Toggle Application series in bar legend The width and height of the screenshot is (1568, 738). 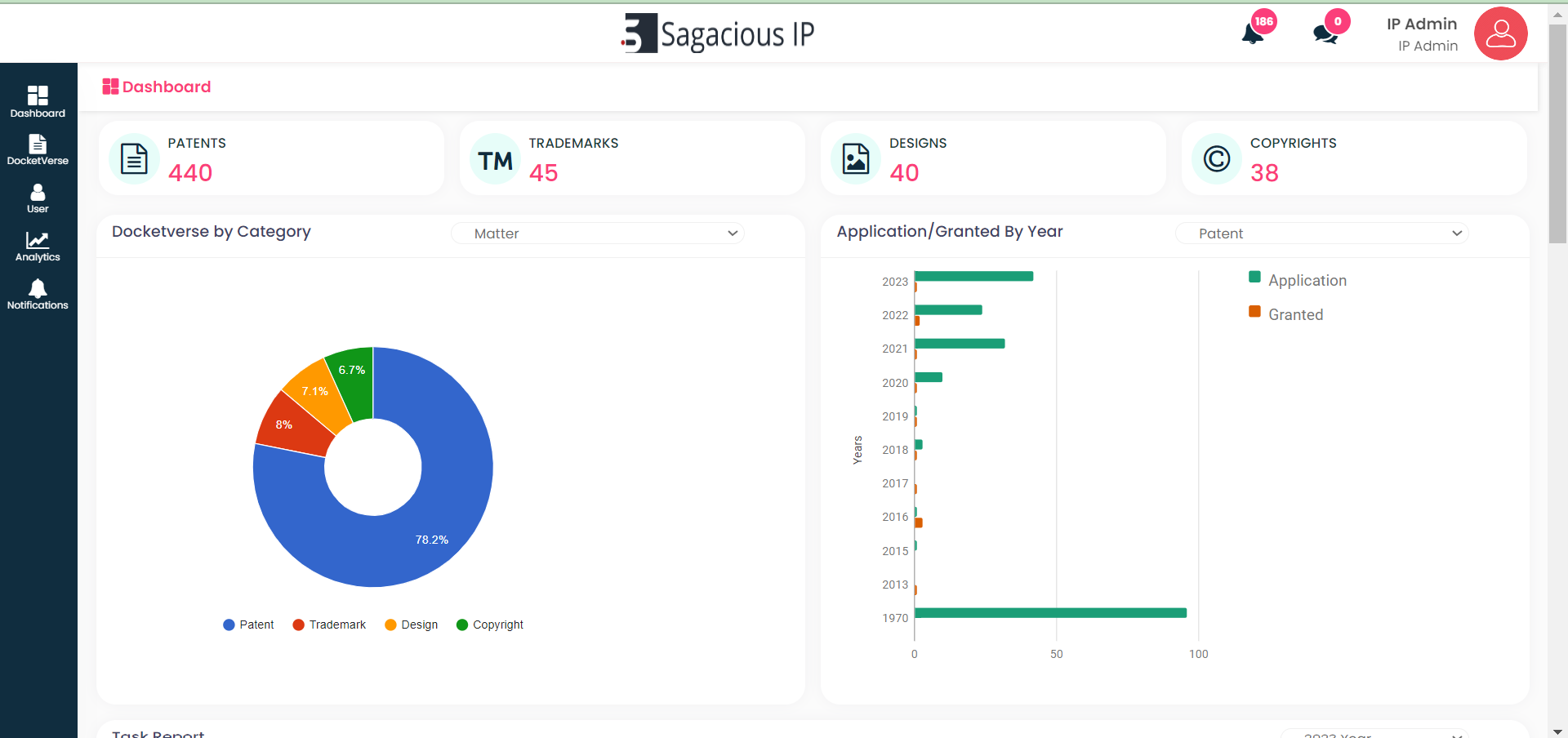click(x=1298, y=280)
